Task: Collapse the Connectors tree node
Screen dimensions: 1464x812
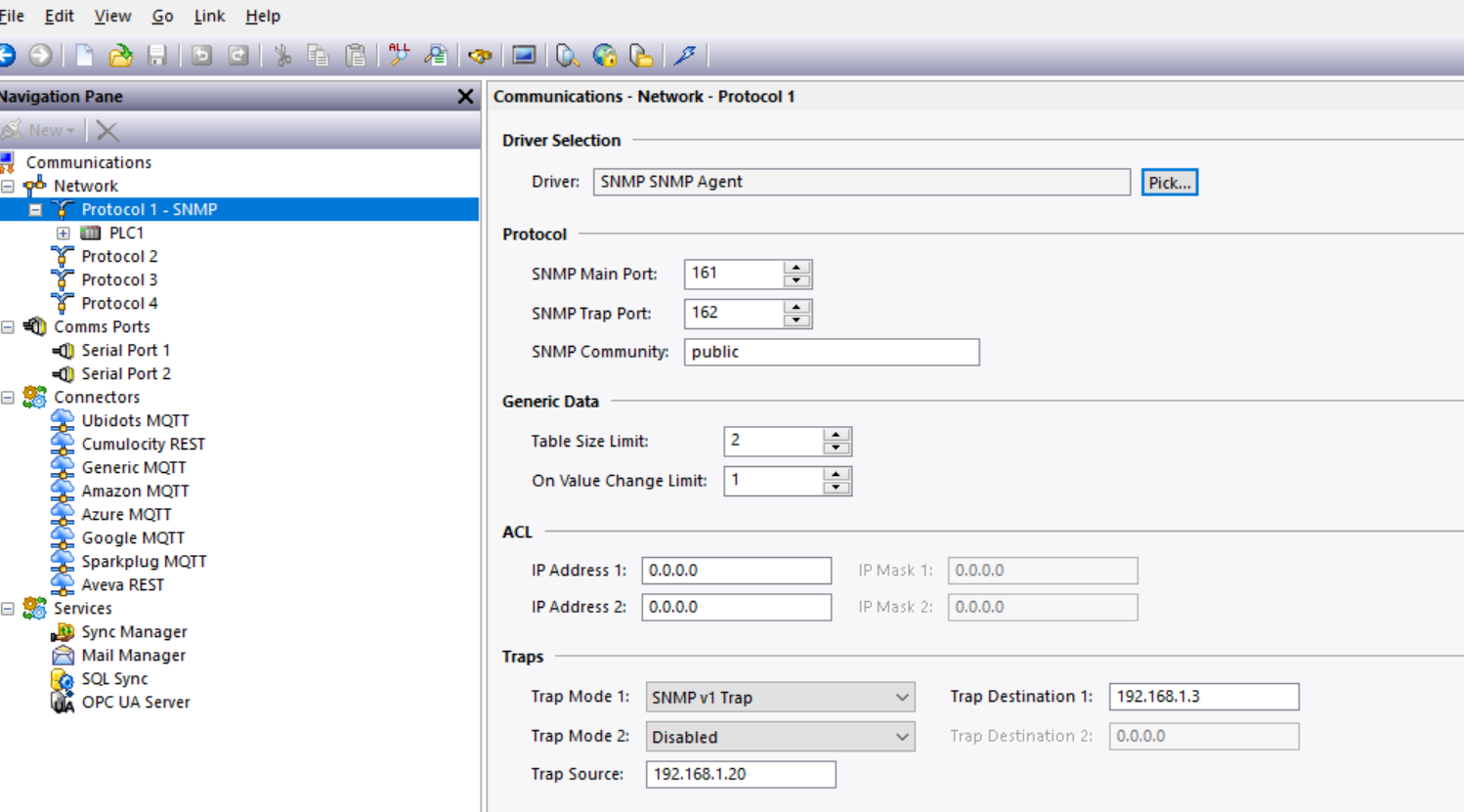Action: pos(8,398)
